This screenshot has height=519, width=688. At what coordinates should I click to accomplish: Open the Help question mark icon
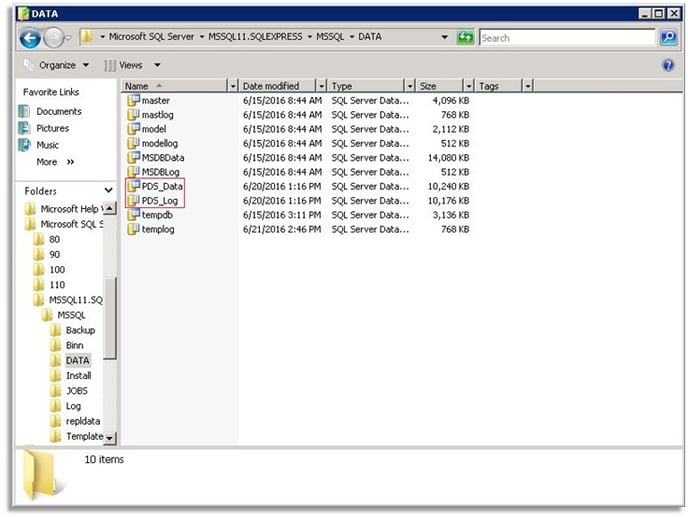pos(668,65)
